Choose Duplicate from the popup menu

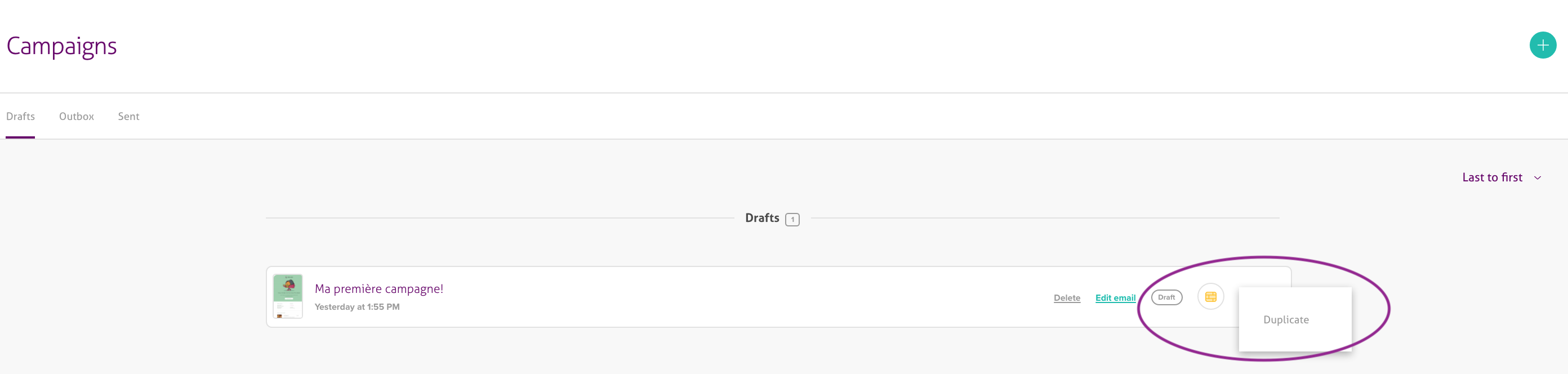coord(1286,320)
